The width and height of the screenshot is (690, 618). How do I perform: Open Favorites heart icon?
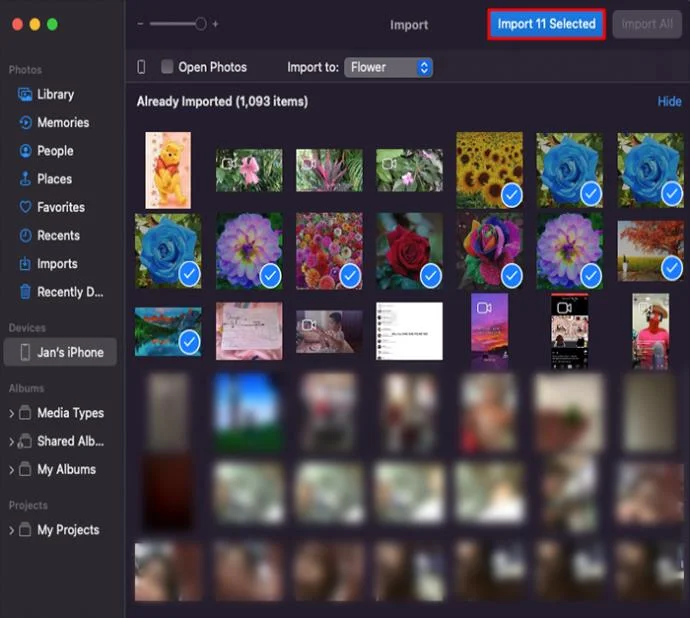click(x=26, y=207)
